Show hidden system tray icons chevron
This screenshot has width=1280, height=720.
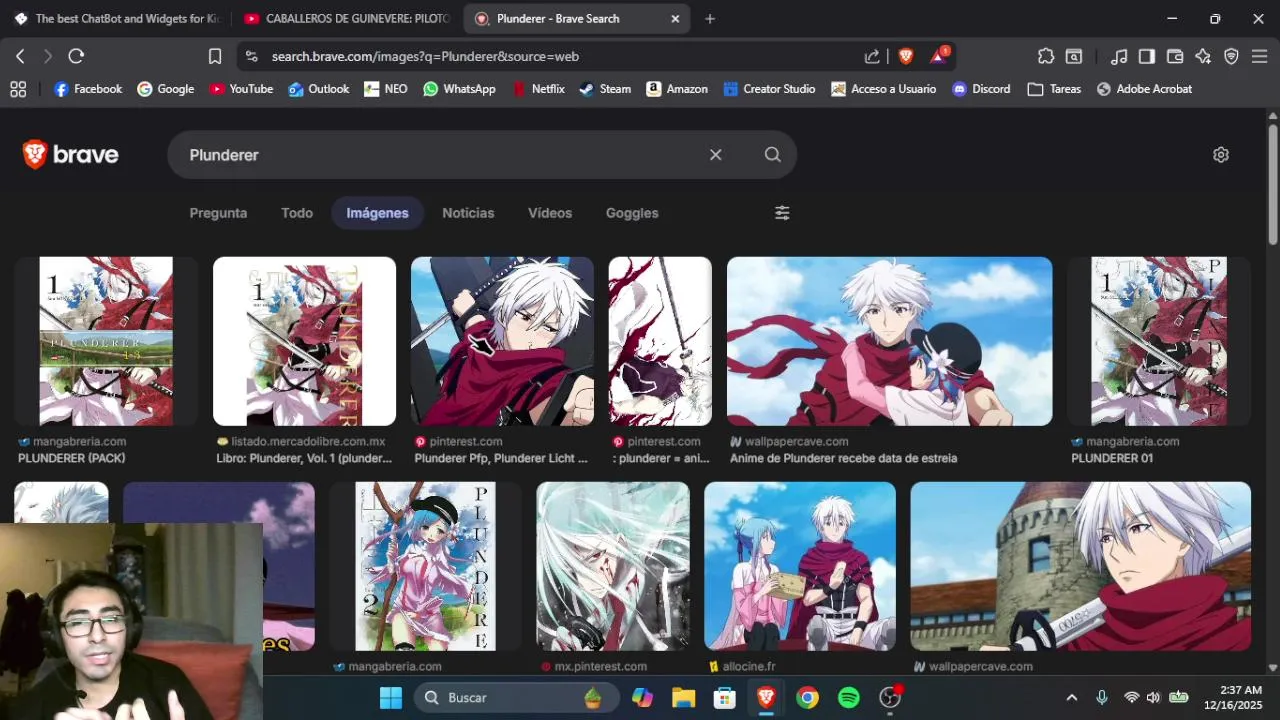coord(1072,698)
